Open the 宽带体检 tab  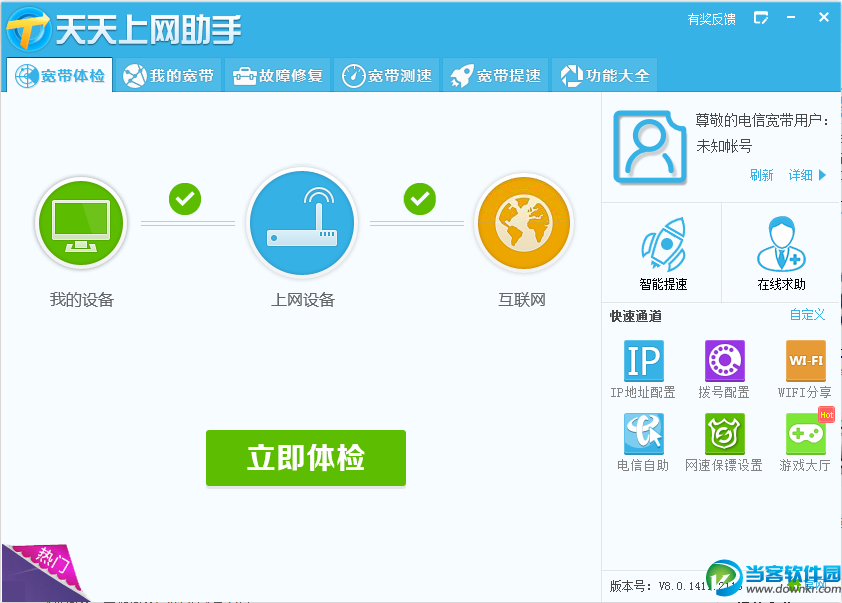60,75
